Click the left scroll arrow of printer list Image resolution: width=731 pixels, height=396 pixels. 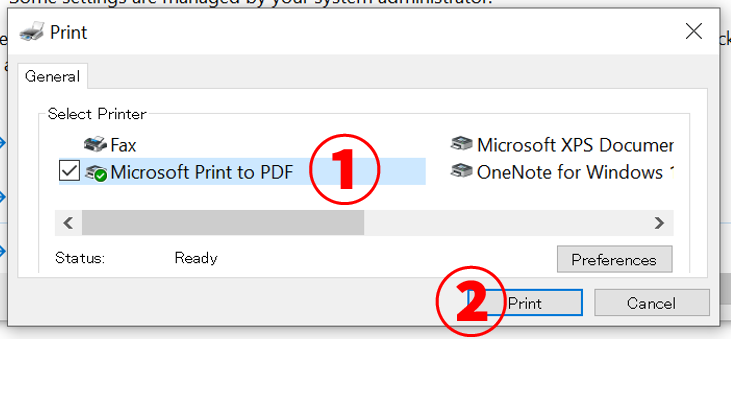pos(68,223)
